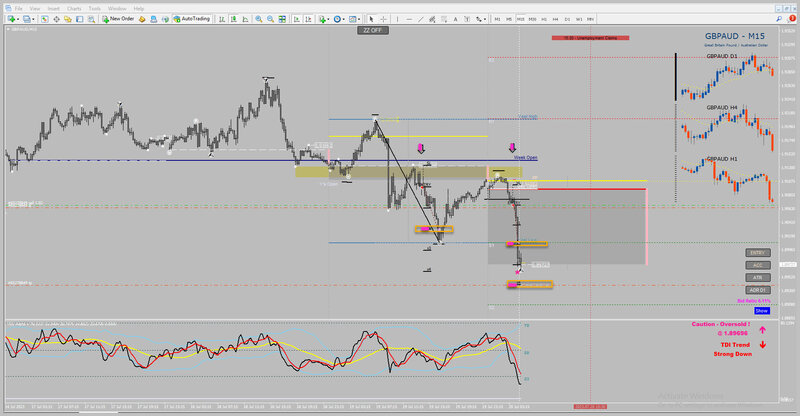This screenshot has width=800, height=416.
Task: Open the Strategy Tester magnifier icon
Action: pos(91,19)
